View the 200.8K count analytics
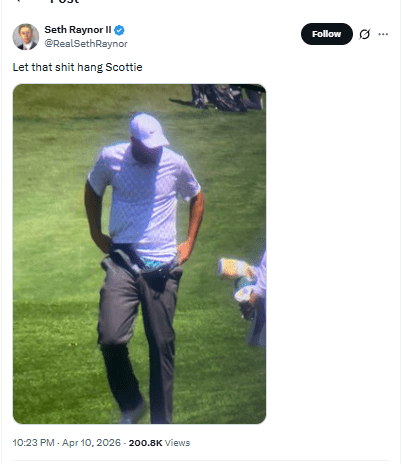402x464 pixels. [x=145, y=443]
